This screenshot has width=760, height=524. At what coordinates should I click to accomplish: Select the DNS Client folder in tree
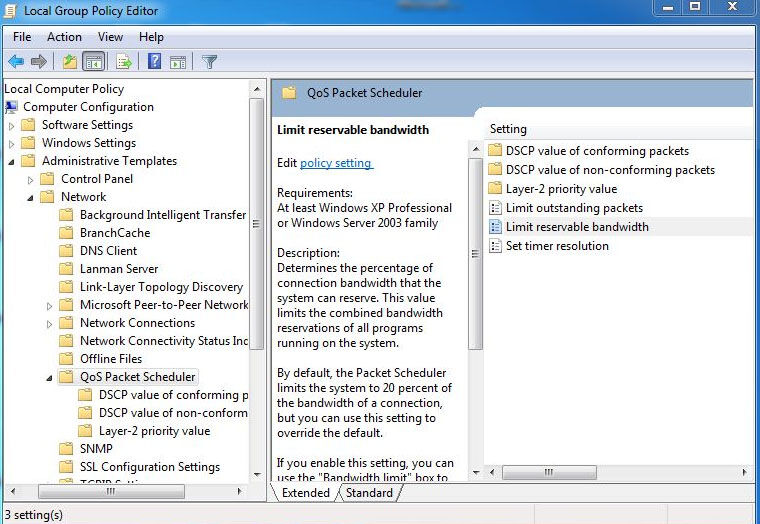click(x=108, y=251)
